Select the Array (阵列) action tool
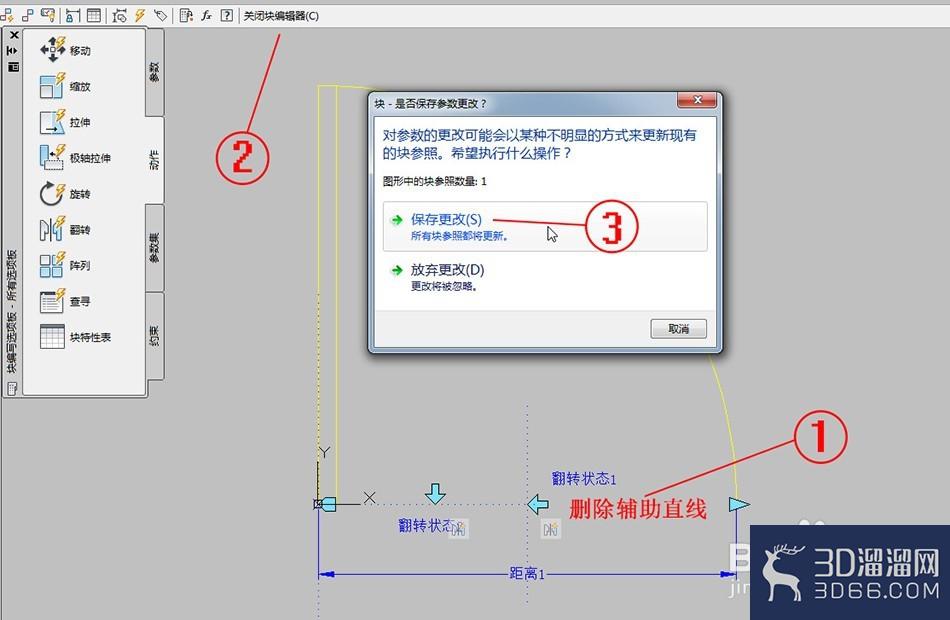This screenshot has height=620, width=950. click(x=65, y=265)
